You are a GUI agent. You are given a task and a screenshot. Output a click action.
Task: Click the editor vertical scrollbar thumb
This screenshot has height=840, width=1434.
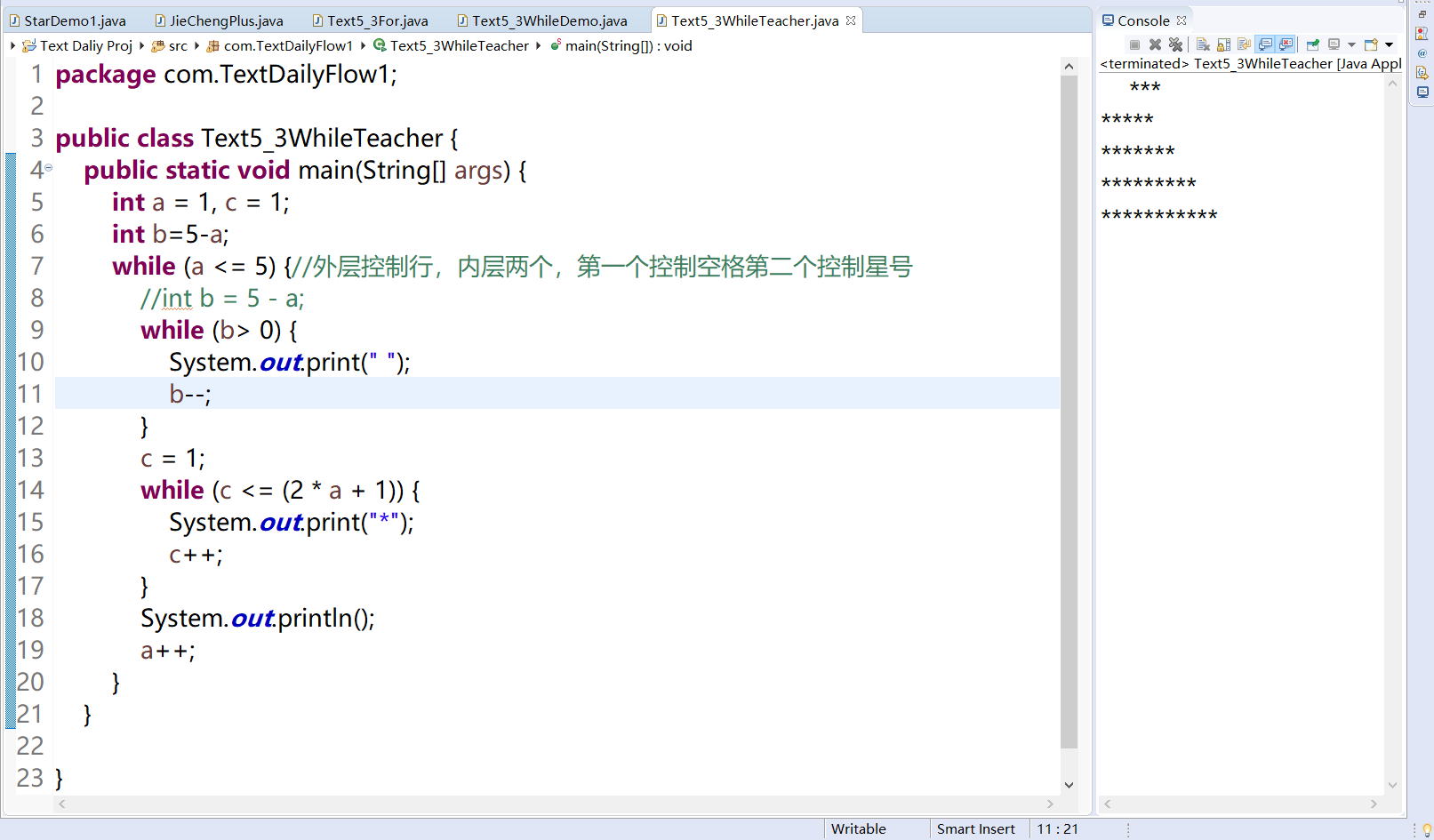(1069, 412)
